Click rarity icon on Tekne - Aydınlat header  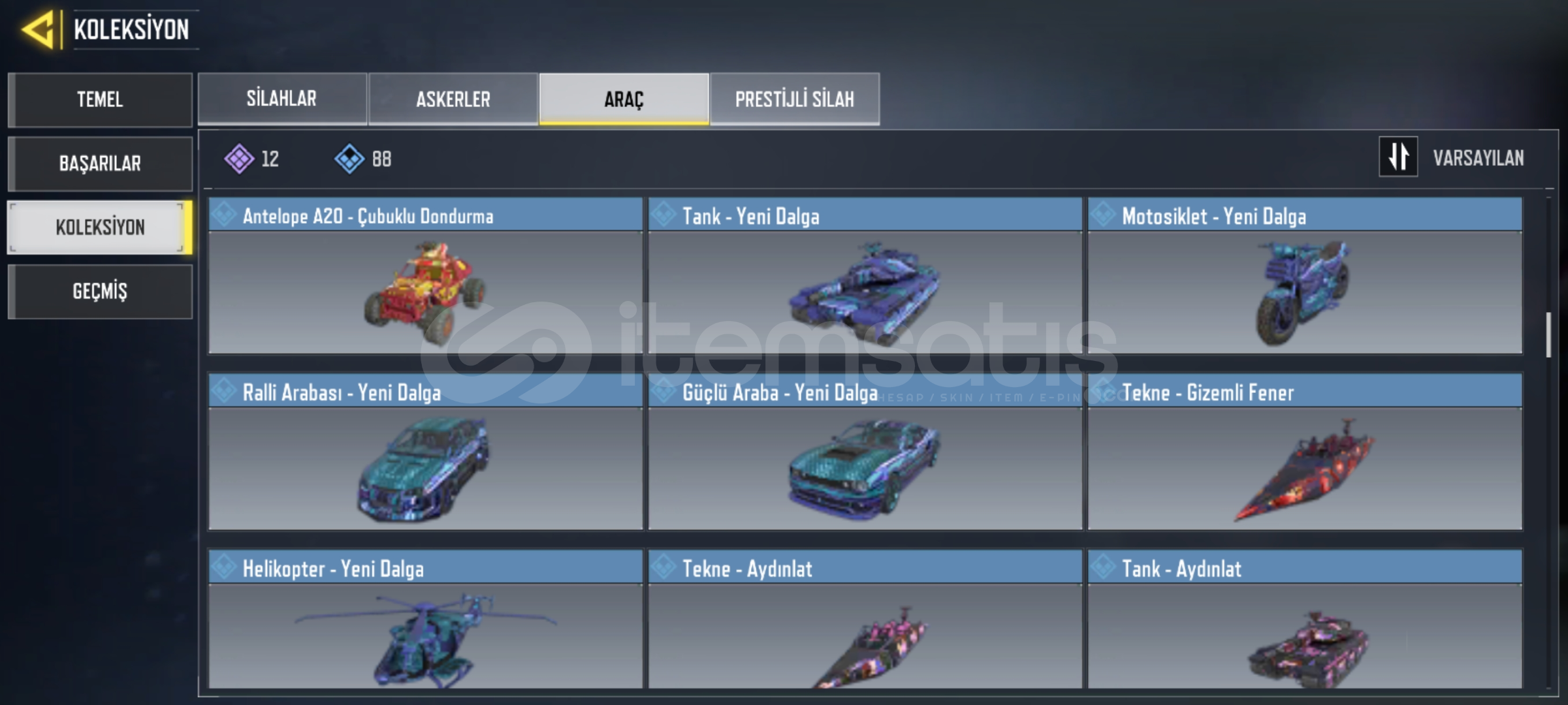(664, 567)
